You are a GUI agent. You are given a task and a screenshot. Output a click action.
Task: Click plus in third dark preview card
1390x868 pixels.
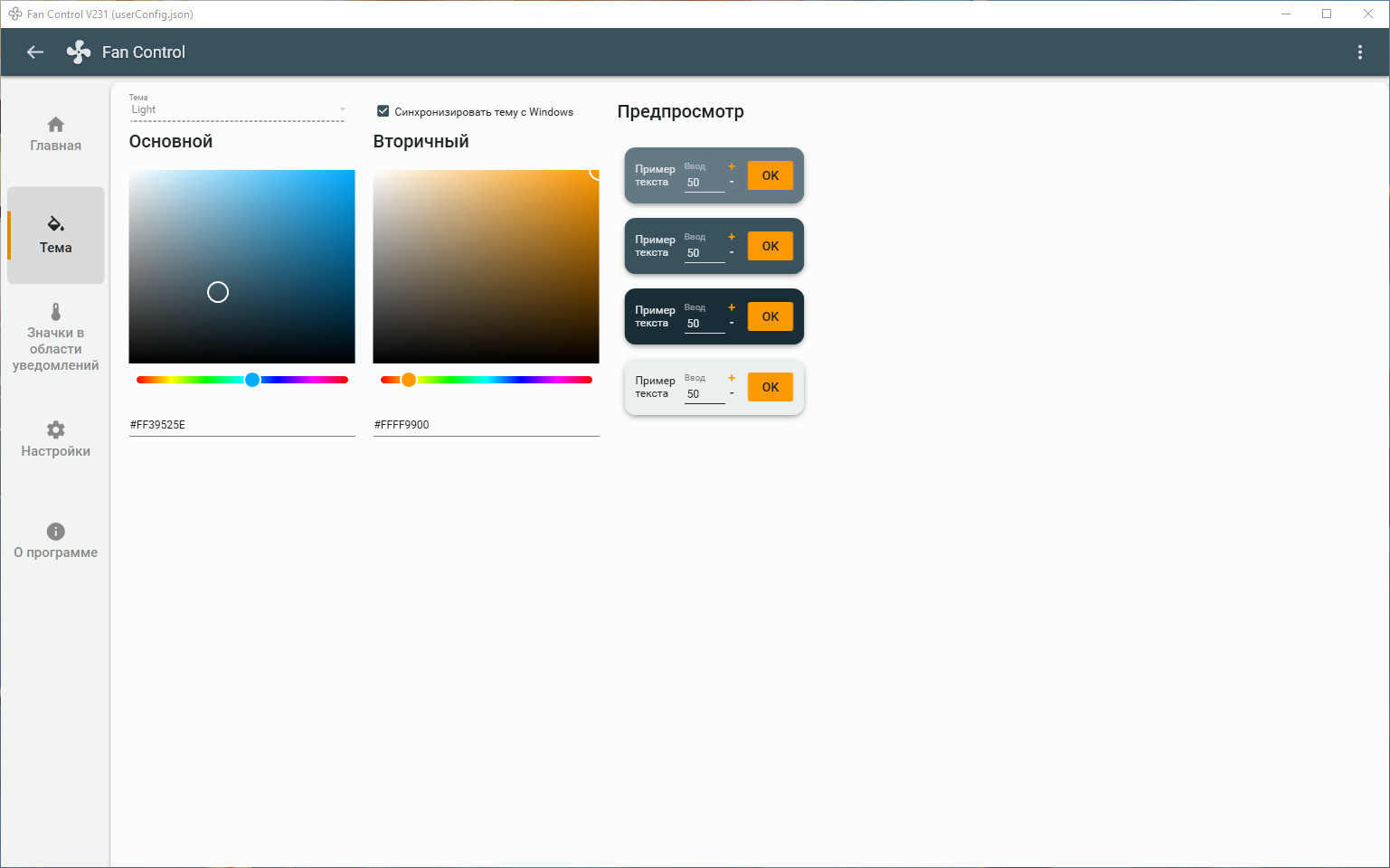[x=732, y=307]
